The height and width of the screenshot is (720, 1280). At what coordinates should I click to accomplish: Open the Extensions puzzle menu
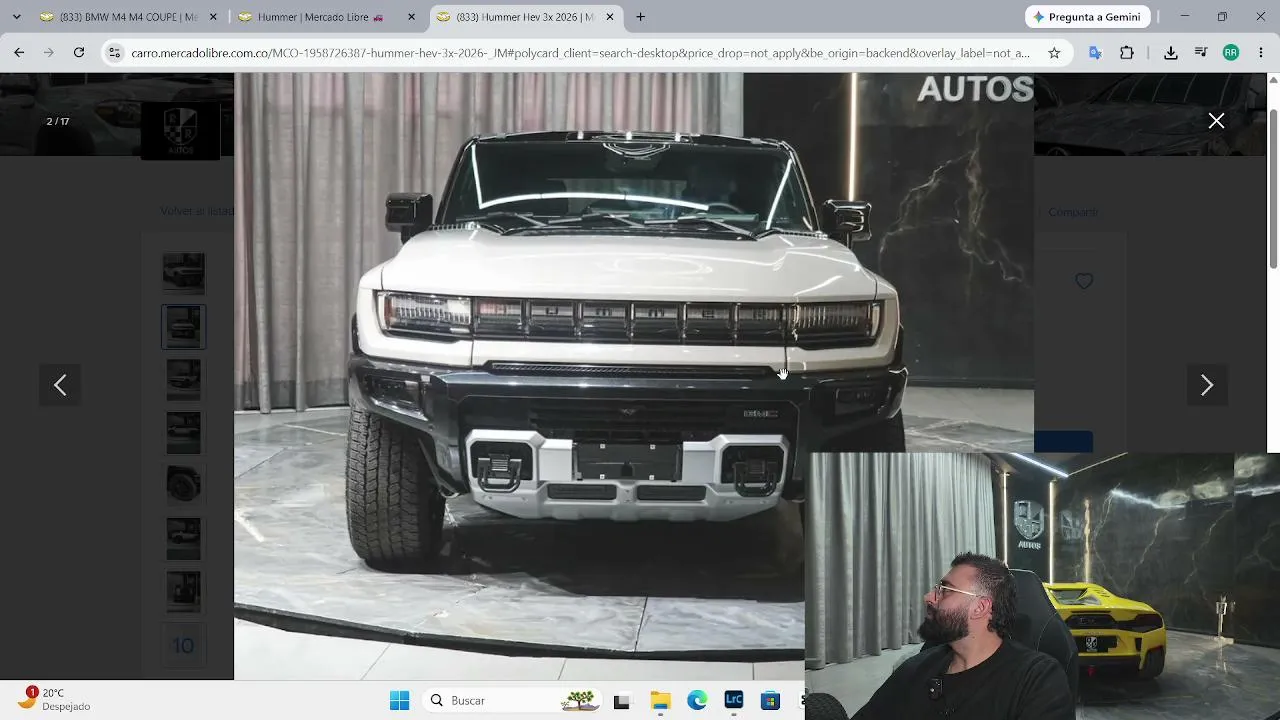click(x=1127, y=53)
